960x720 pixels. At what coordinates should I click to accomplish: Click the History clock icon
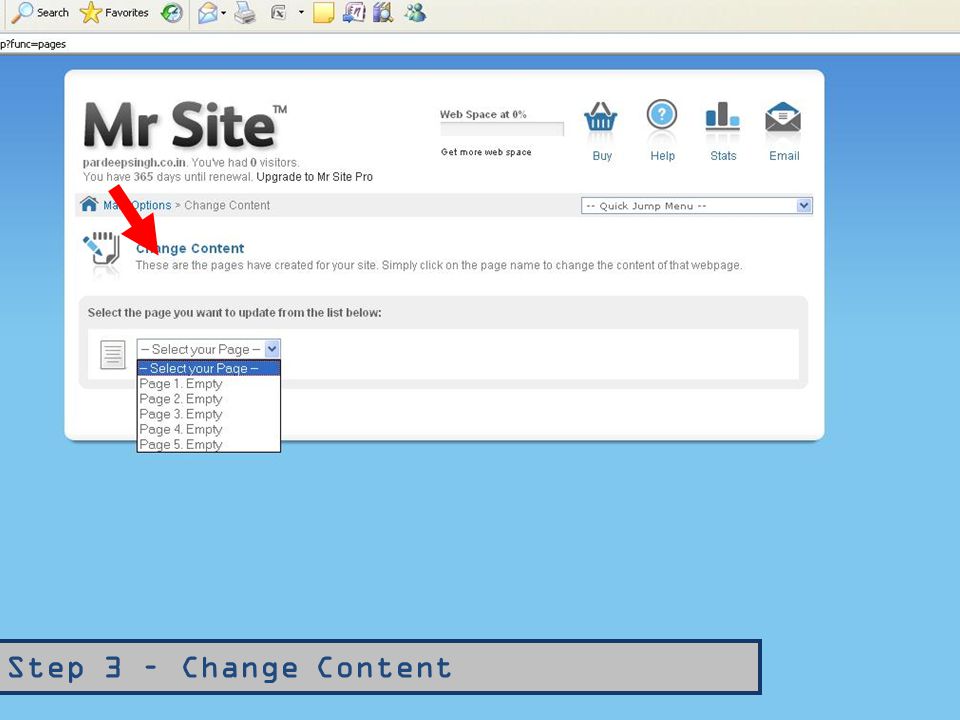(171, 13)
